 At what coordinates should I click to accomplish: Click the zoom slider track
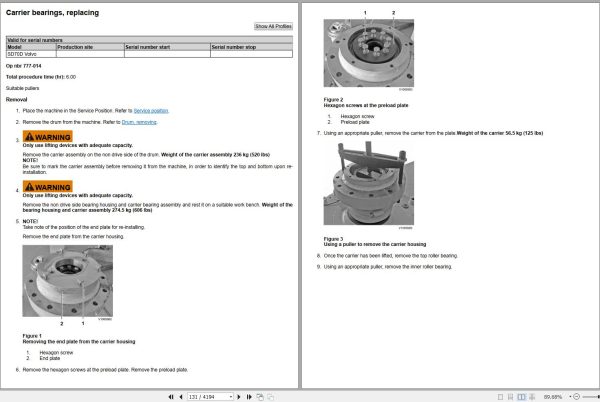point(591,397)
